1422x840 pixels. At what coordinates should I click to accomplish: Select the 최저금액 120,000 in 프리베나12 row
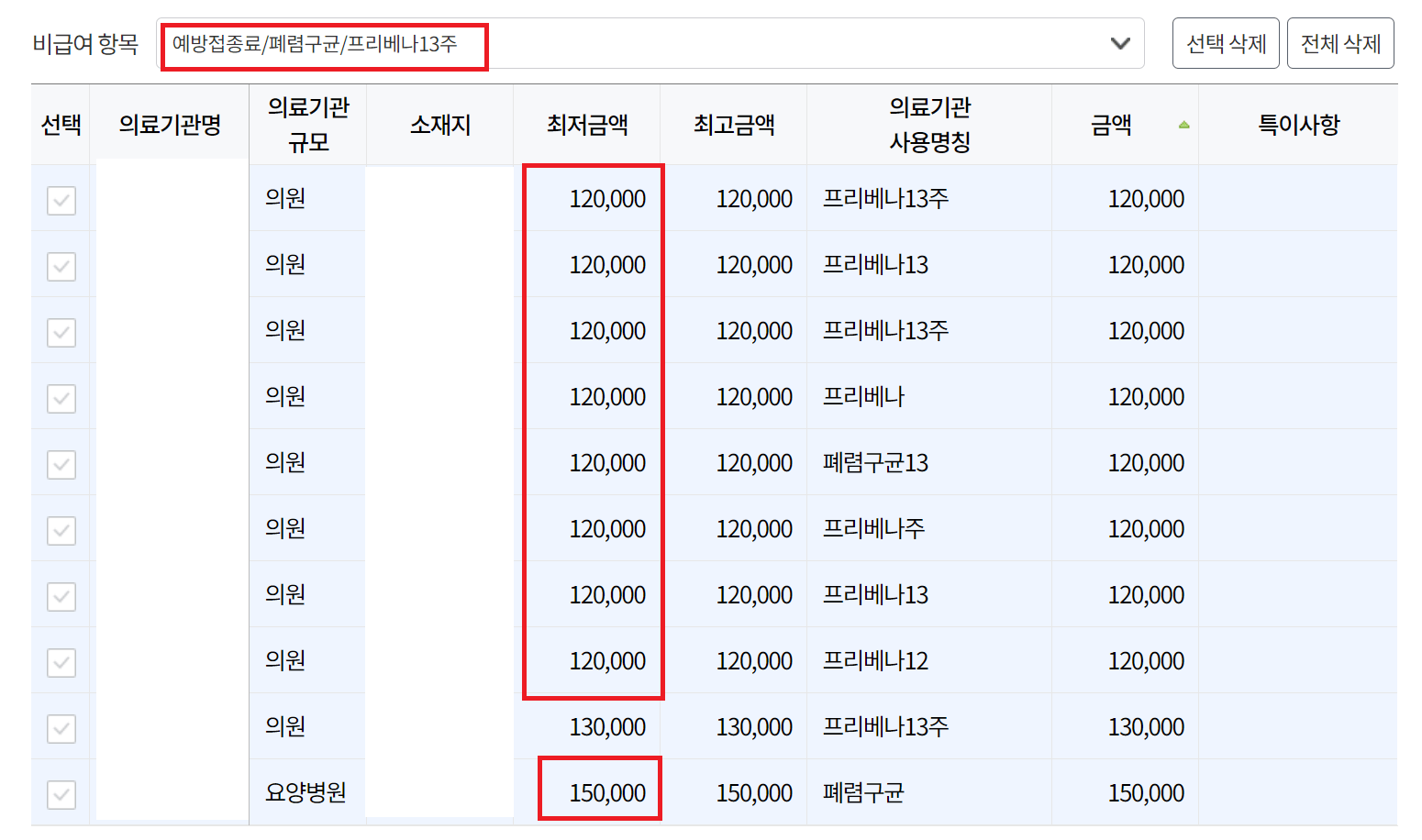(x=607, y=661)
